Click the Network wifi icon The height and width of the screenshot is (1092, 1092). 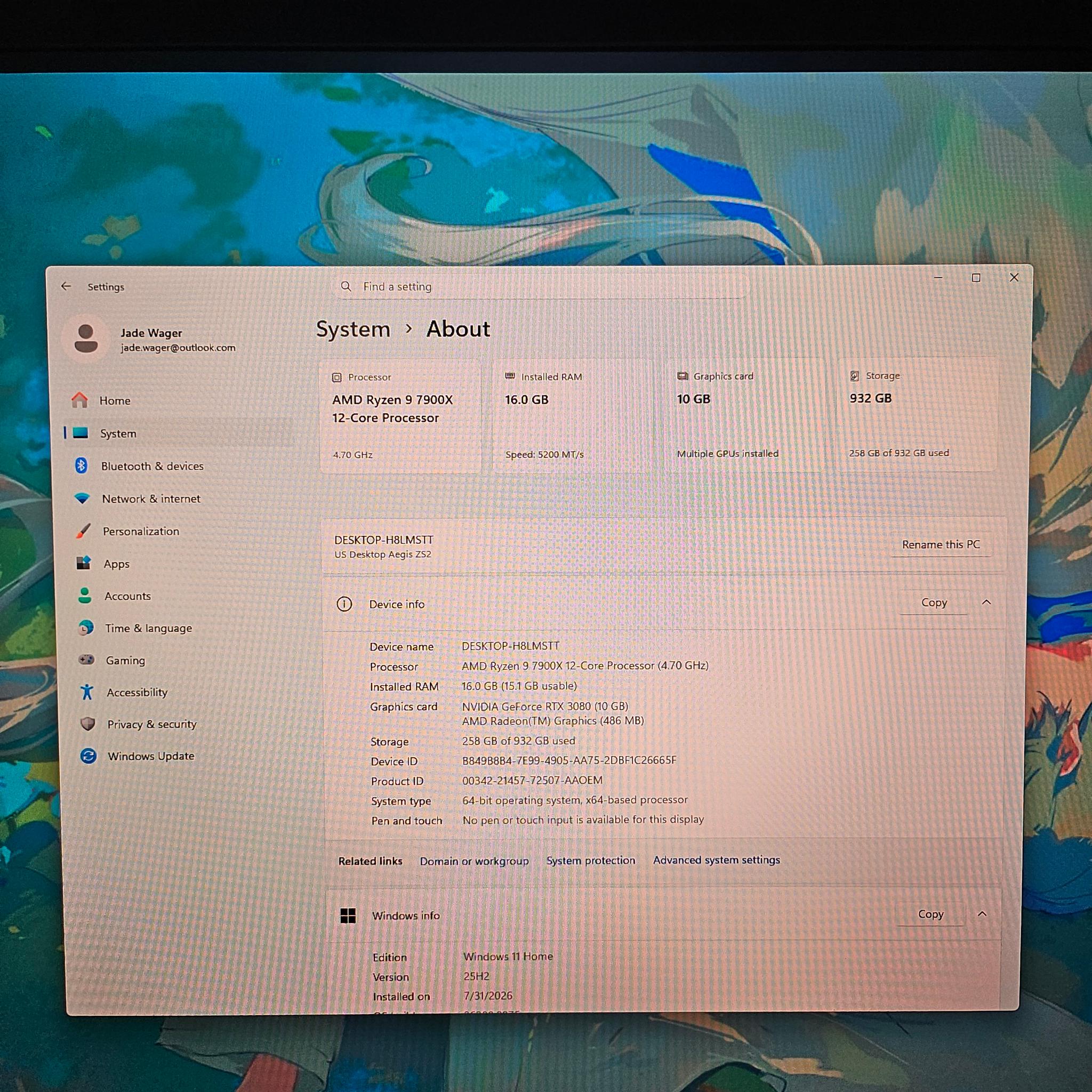coord(82,498)
